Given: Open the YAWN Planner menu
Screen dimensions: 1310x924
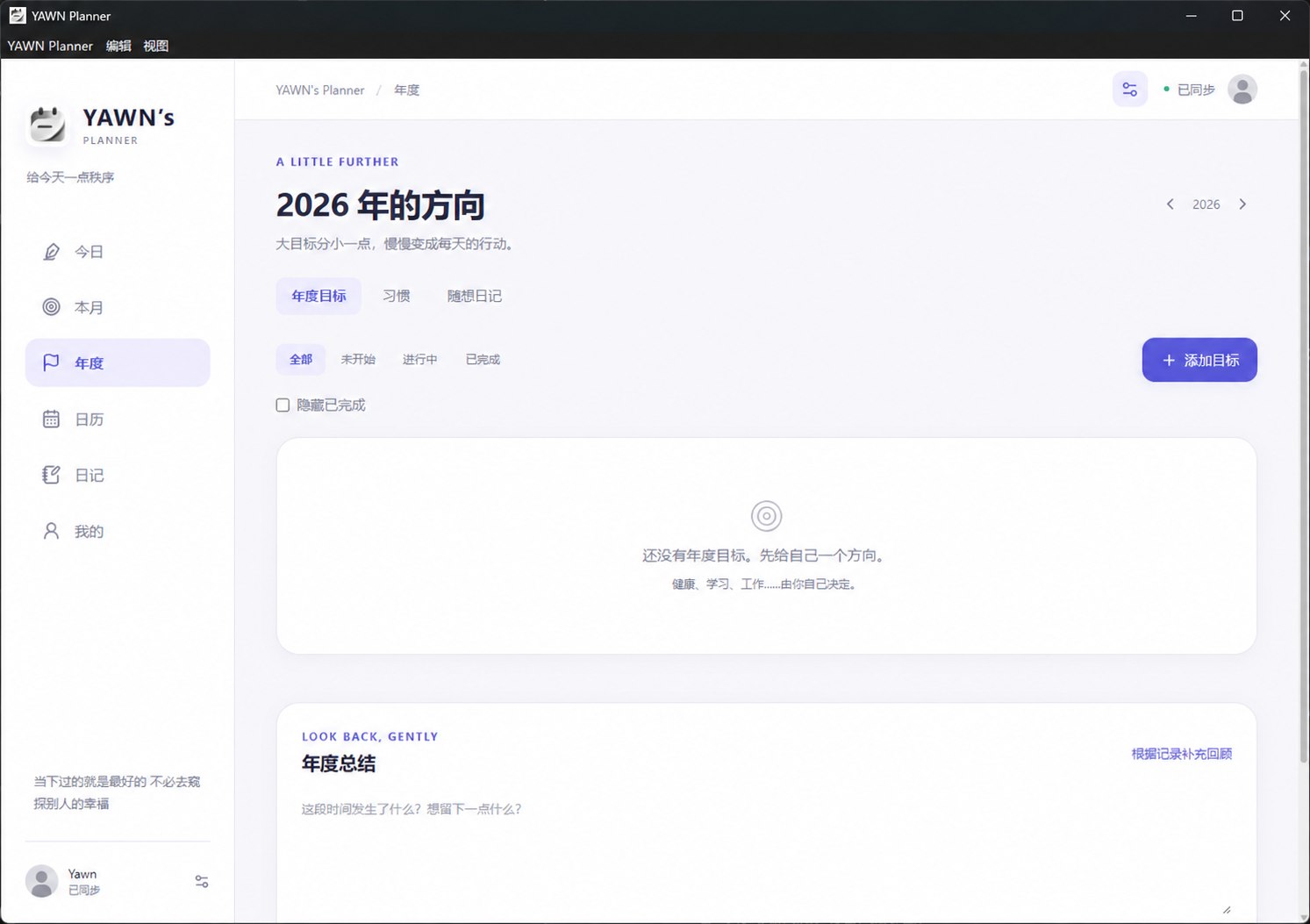Looking at the screenshot, I should pyautogui.click(x=50, y=46).
